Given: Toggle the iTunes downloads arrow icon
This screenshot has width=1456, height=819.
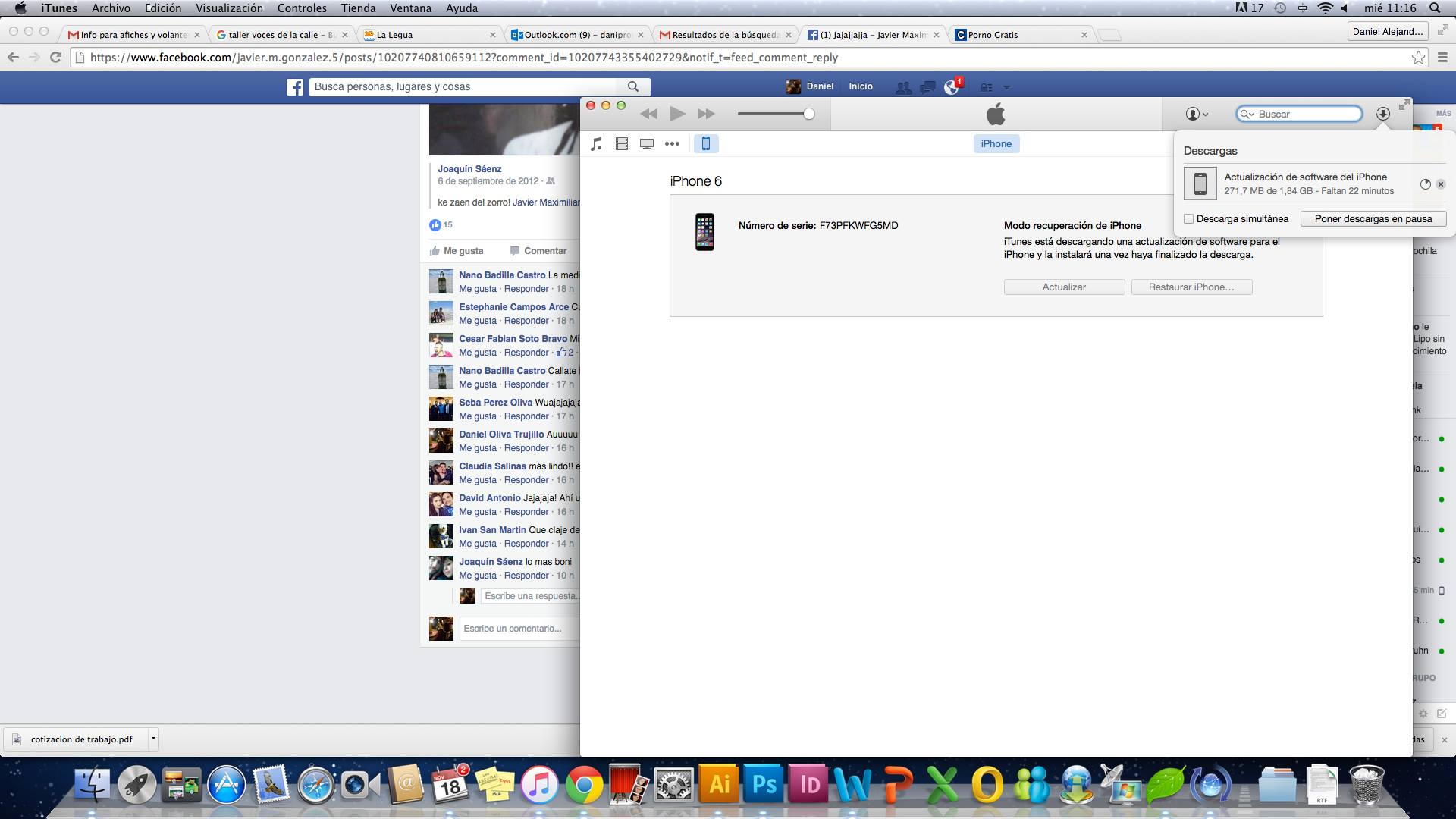Looking at the screenshot, I should pyautogui.click(x=1383, y=114).
